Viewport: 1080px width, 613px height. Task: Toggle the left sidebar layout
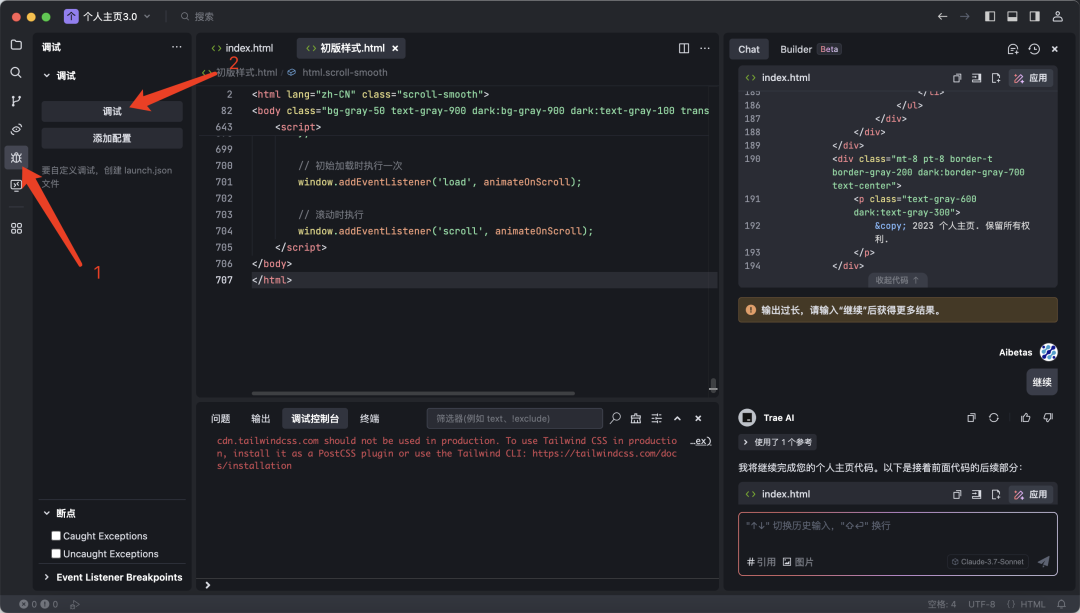pos(990,17)
